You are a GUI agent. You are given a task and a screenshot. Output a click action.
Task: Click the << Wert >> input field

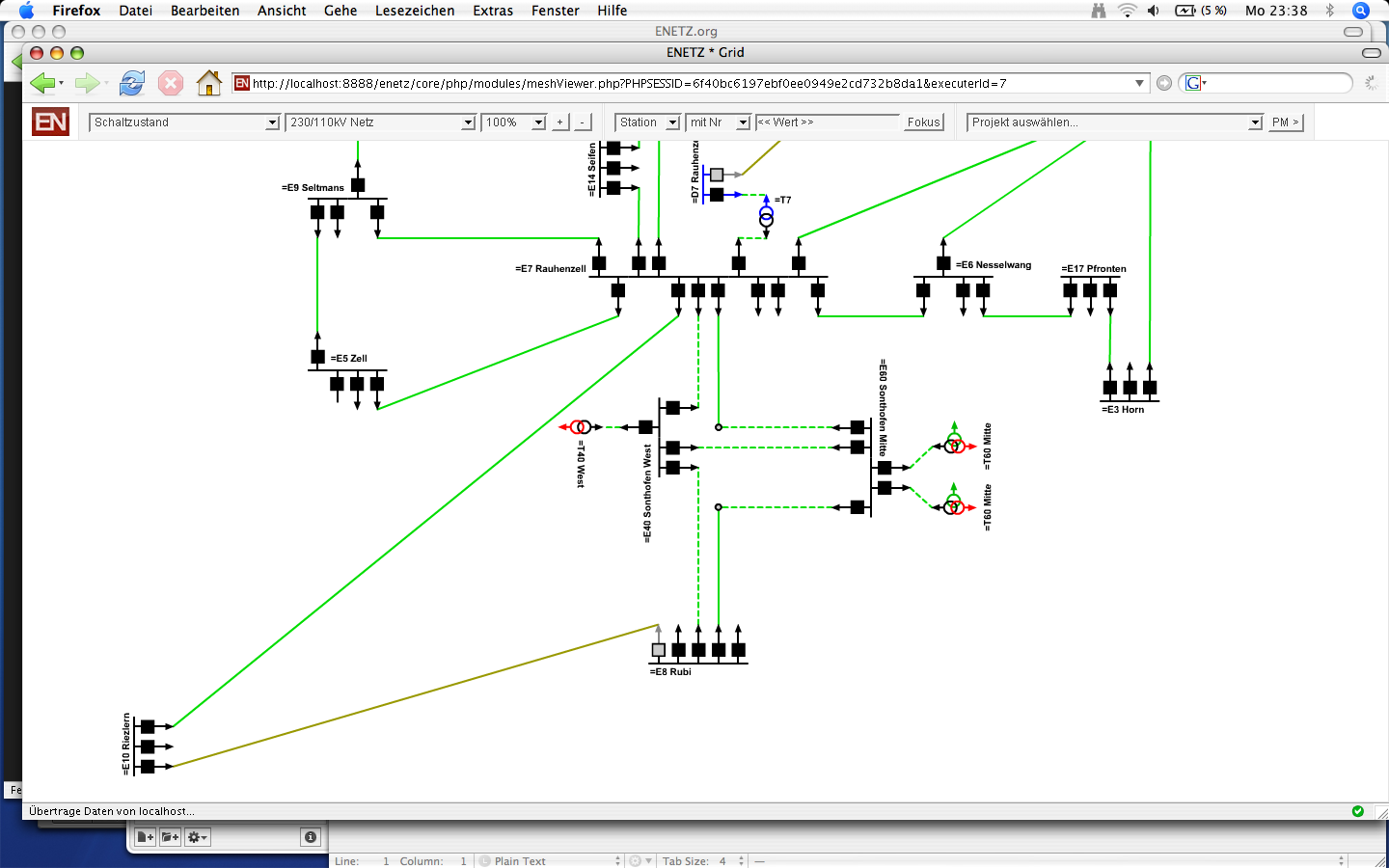point(827,122)
